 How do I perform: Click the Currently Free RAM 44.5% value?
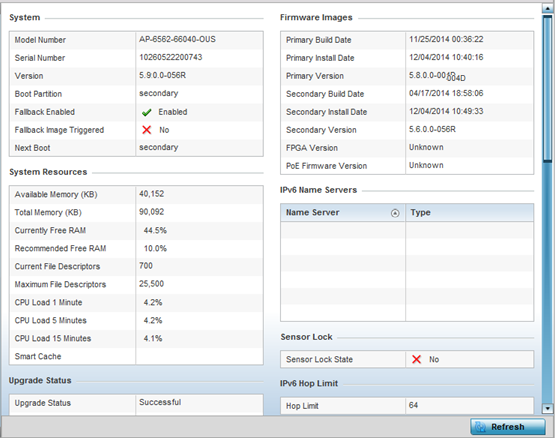click(x=155, y=231)
